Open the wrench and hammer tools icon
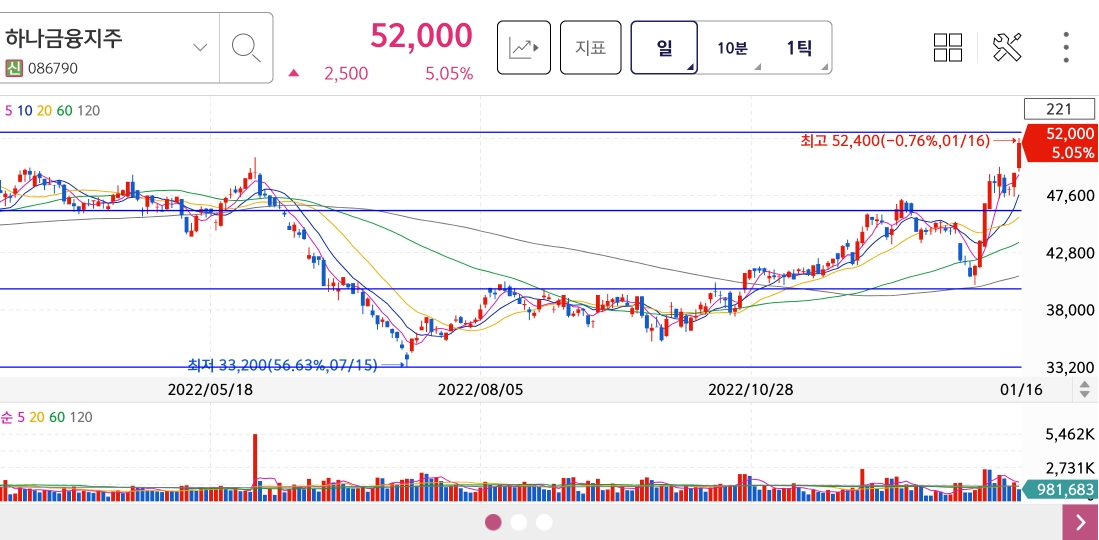The height and width of the screenshot is (540, 1099). point(1007,48)
